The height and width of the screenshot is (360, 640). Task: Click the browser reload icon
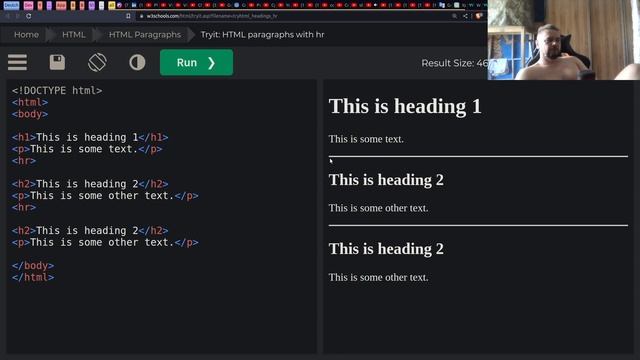(29, 16)
